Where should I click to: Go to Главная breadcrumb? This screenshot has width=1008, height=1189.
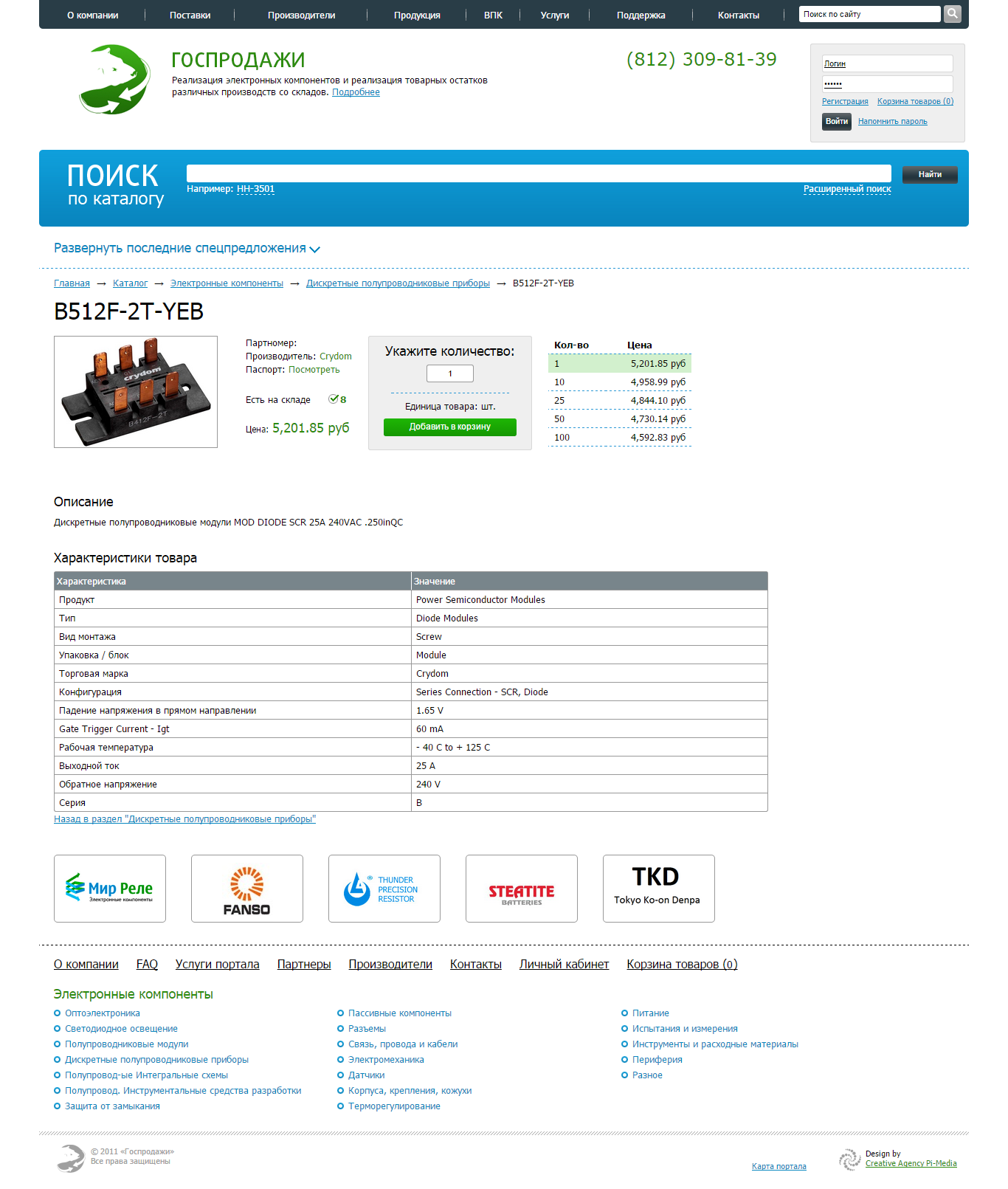coord(72,283)
